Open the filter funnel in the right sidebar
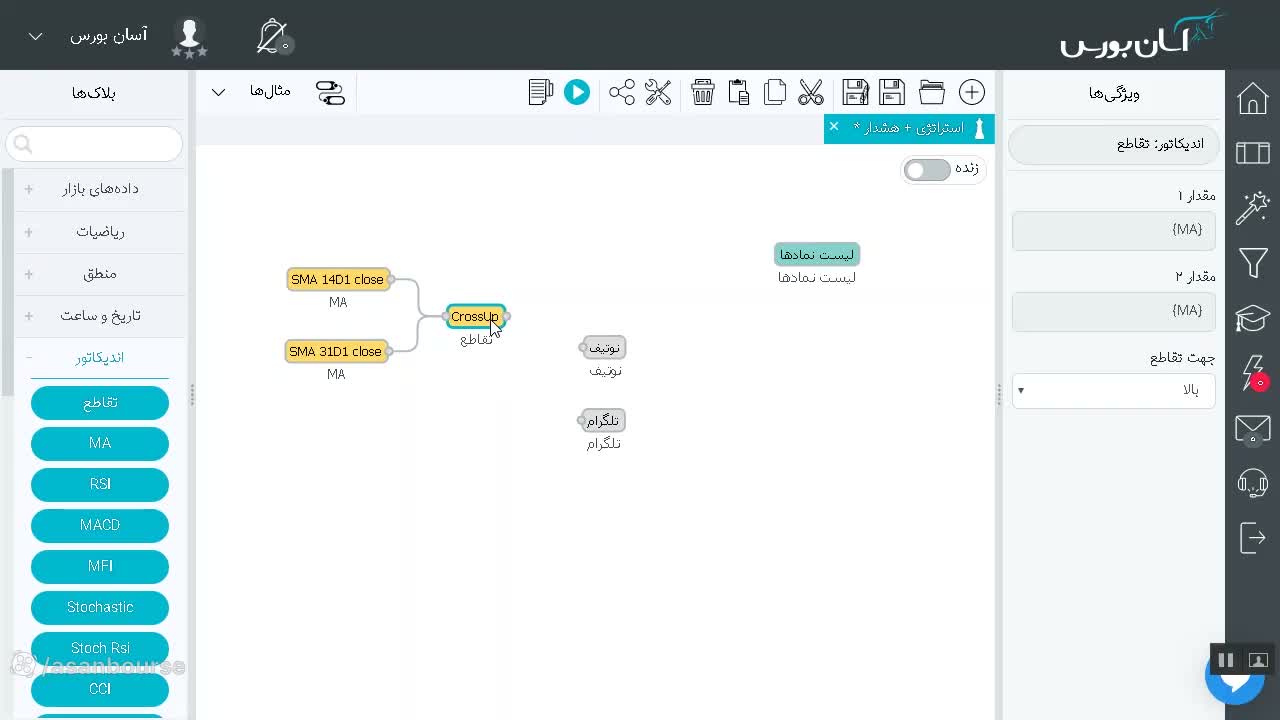 1253,263
